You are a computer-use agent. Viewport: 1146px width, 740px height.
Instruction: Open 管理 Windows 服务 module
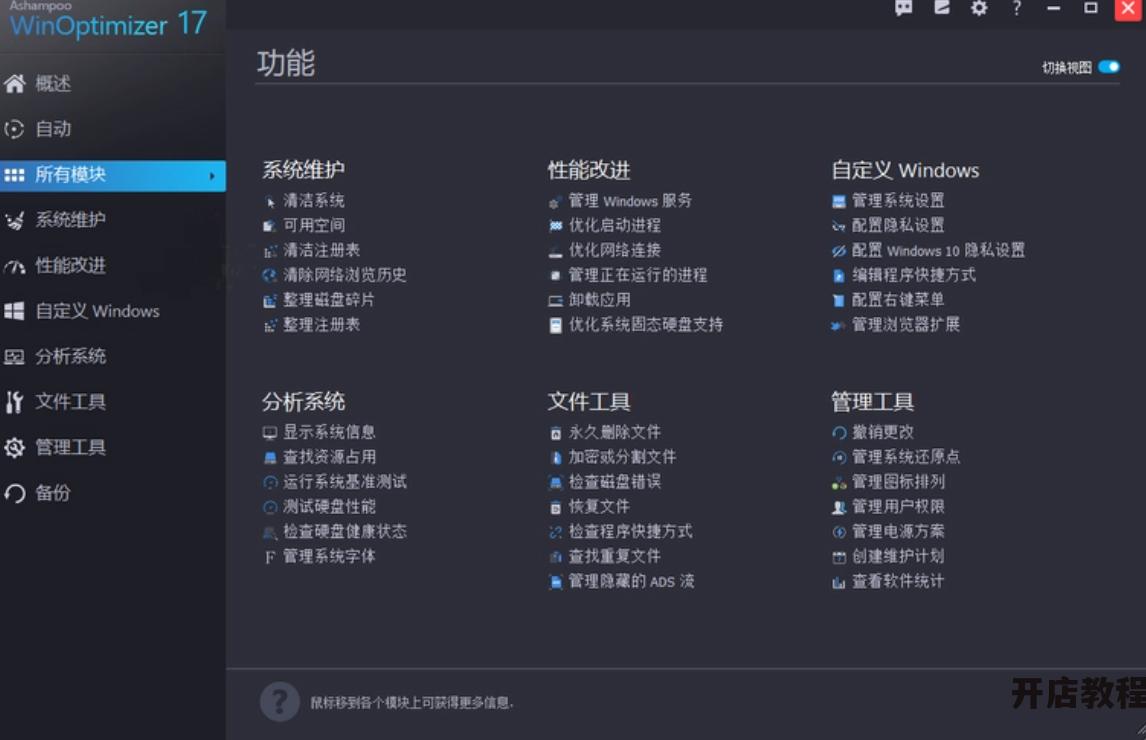(630, 200)
